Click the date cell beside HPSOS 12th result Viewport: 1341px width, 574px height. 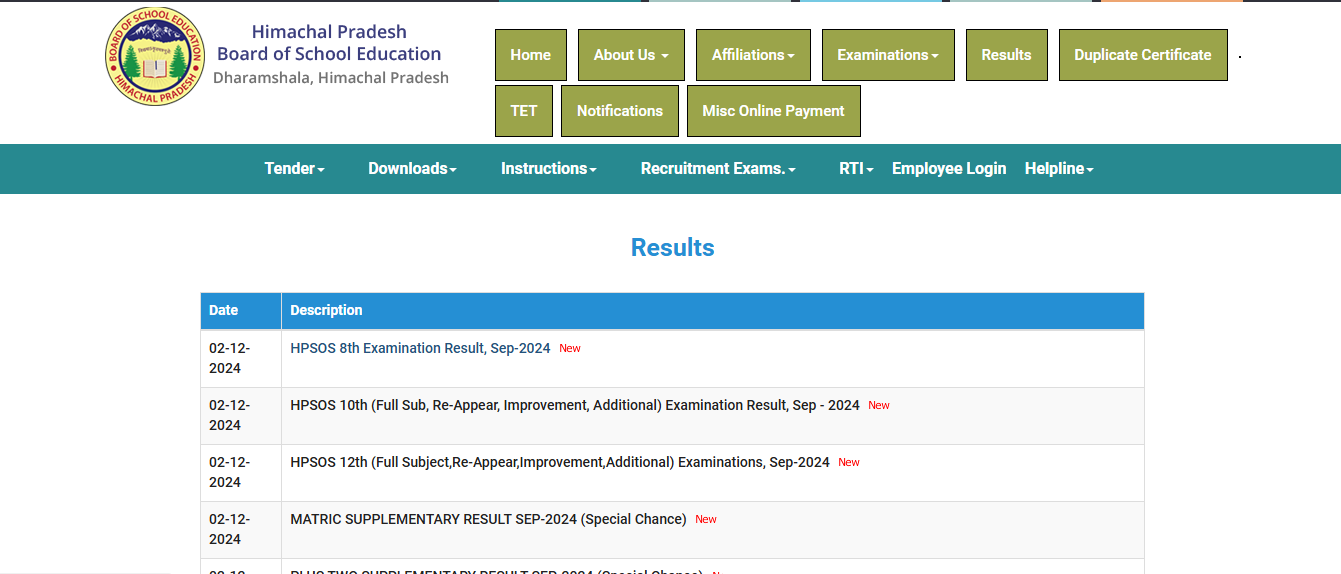241,472
